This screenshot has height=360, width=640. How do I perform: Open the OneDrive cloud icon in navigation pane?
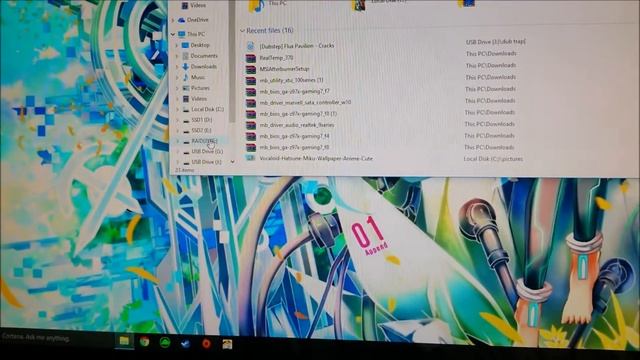tap(182, 20)
